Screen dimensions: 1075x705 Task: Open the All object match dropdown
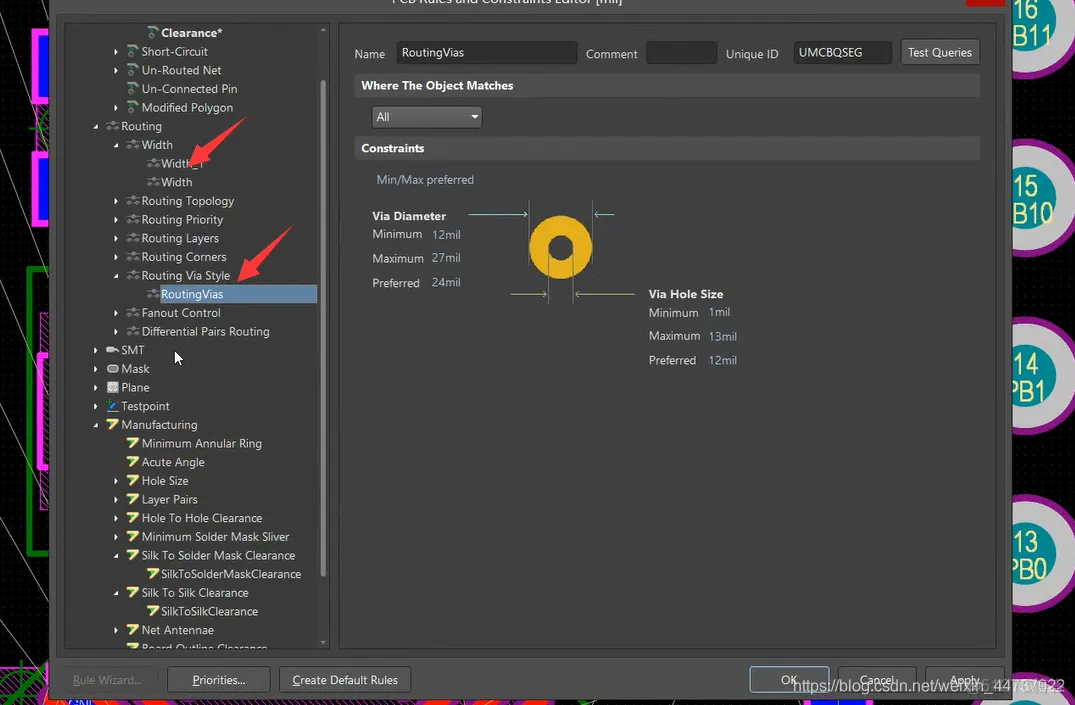pyautogui.click(x=426, y=117)
